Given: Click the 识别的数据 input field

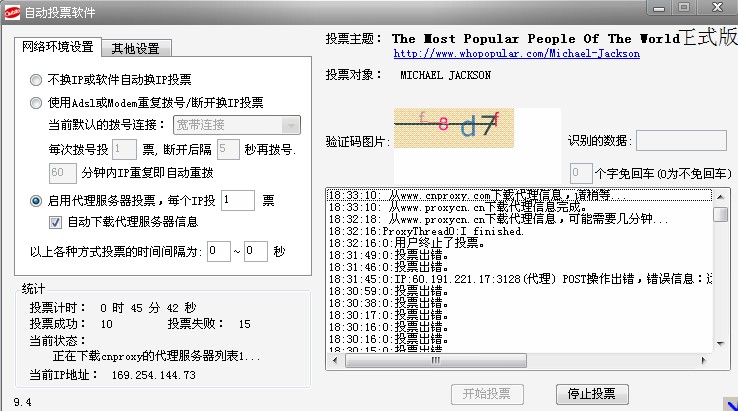Looking at the screenshot, I should pyautogui.click(x=681, y=141).
